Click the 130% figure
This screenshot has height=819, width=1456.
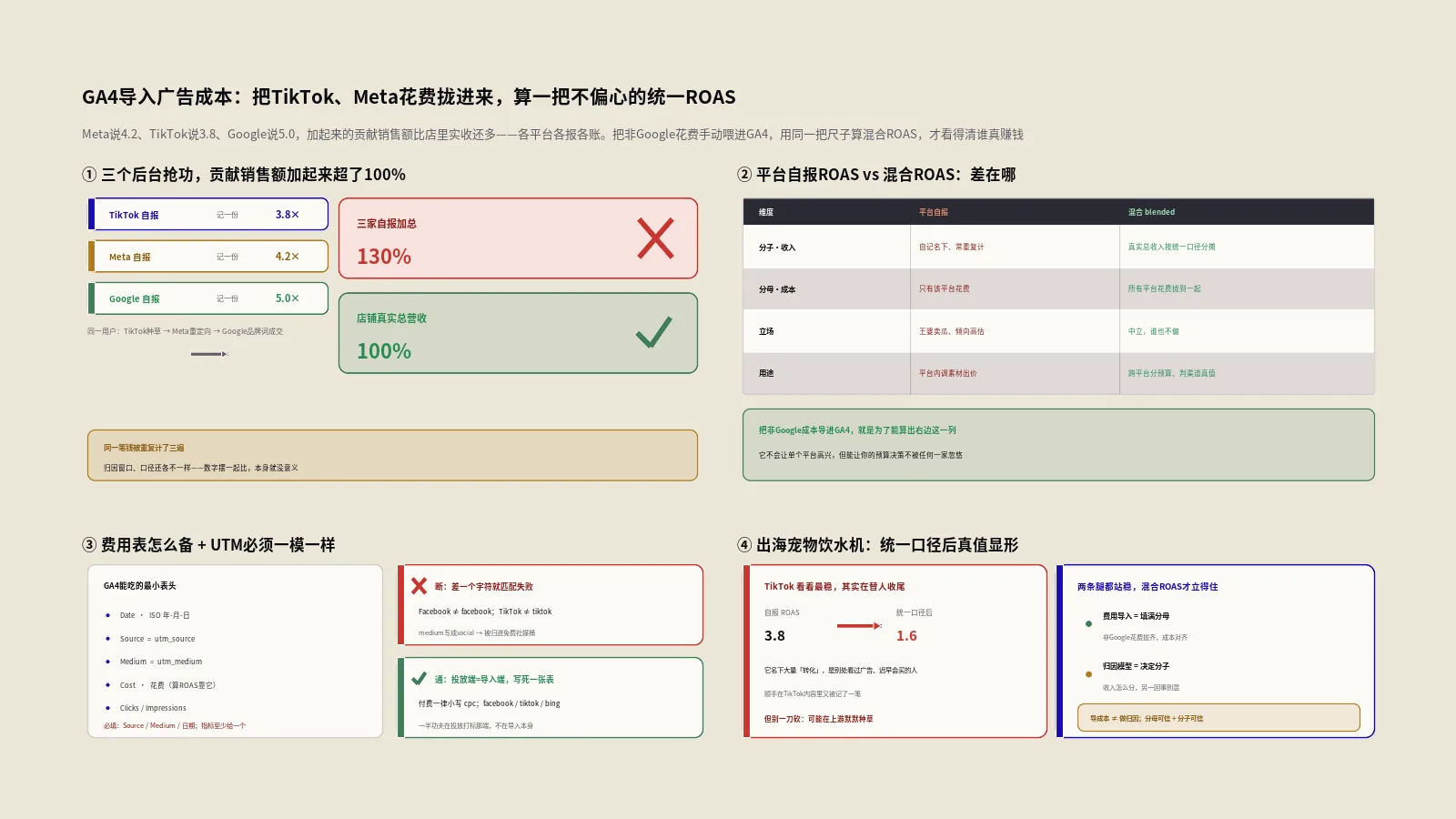[x=384, y=257]
